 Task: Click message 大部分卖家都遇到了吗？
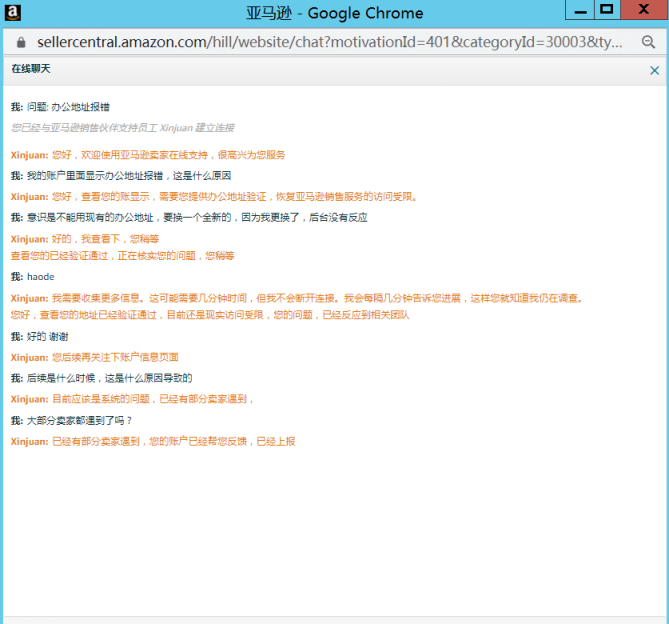coord(71,421)
